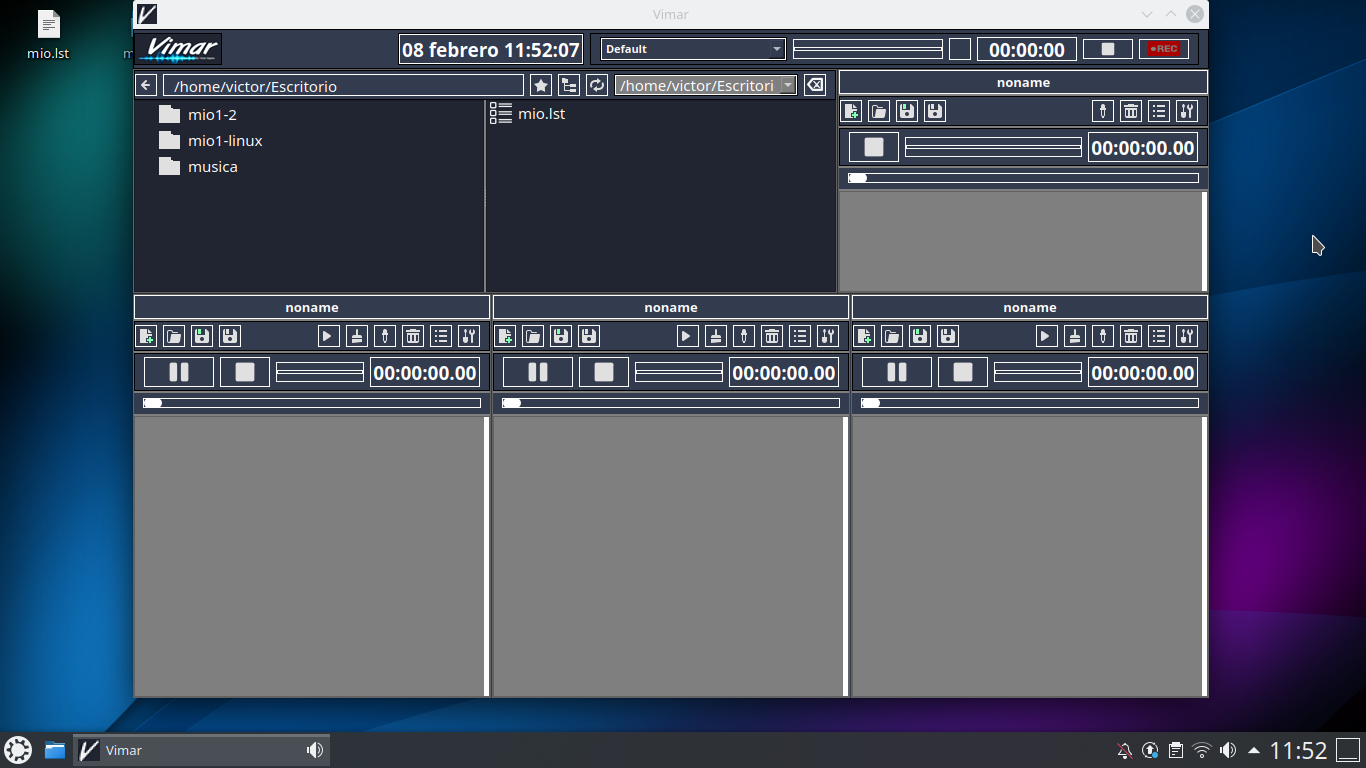Save playlist green-disk icon in middle player
The height and width of the screenshot is (768, 1366).
coord(561,336)
